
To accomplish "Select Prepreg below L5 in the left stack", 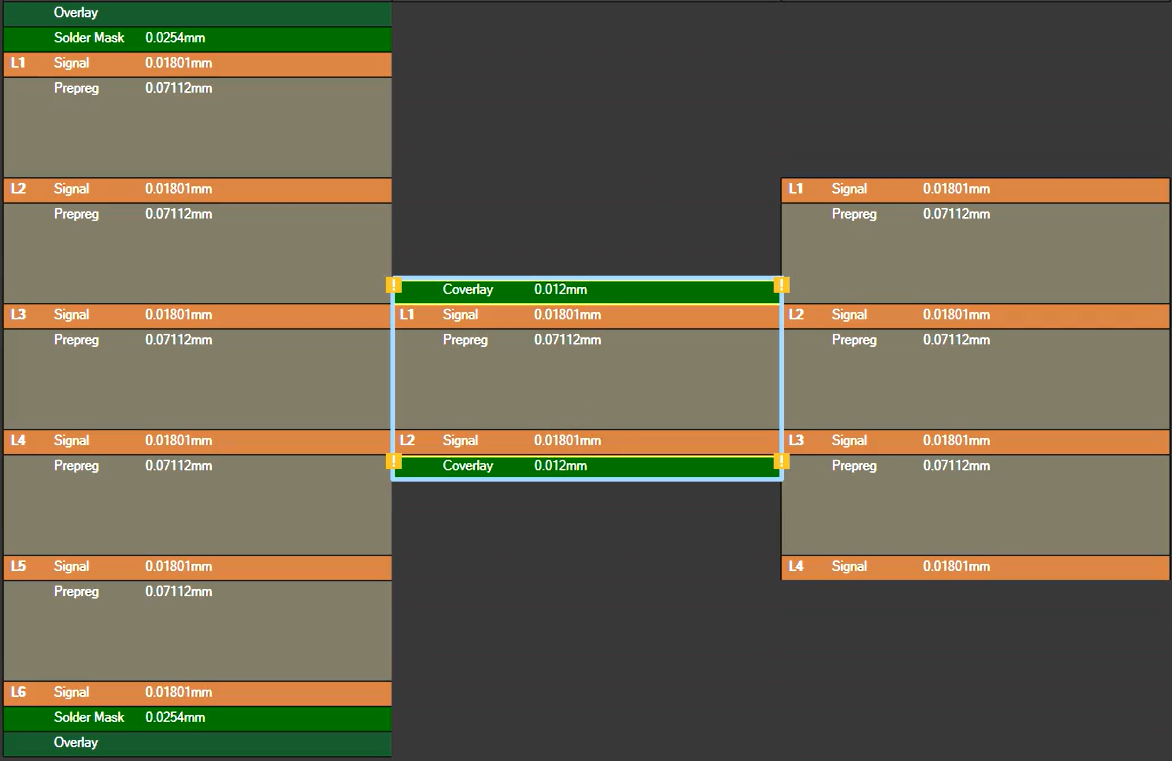I will coord(197,630).
